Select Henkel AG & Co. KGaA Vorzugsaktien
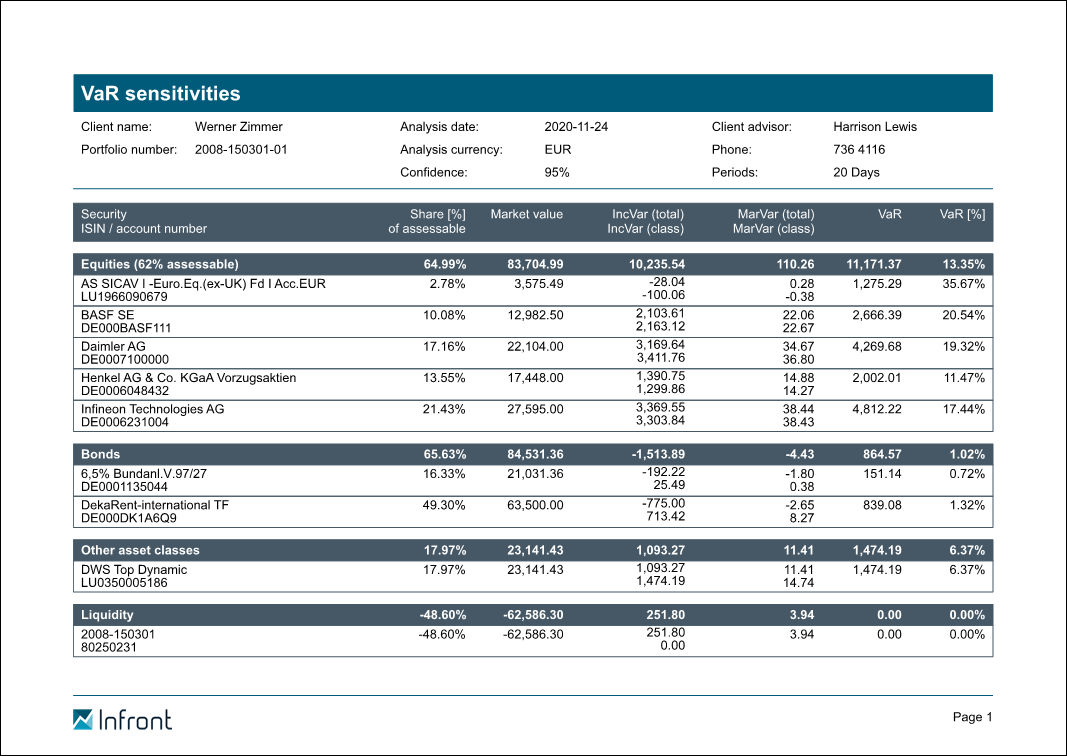This screenshot has height=756, width=1067. [x=188, y=378]
